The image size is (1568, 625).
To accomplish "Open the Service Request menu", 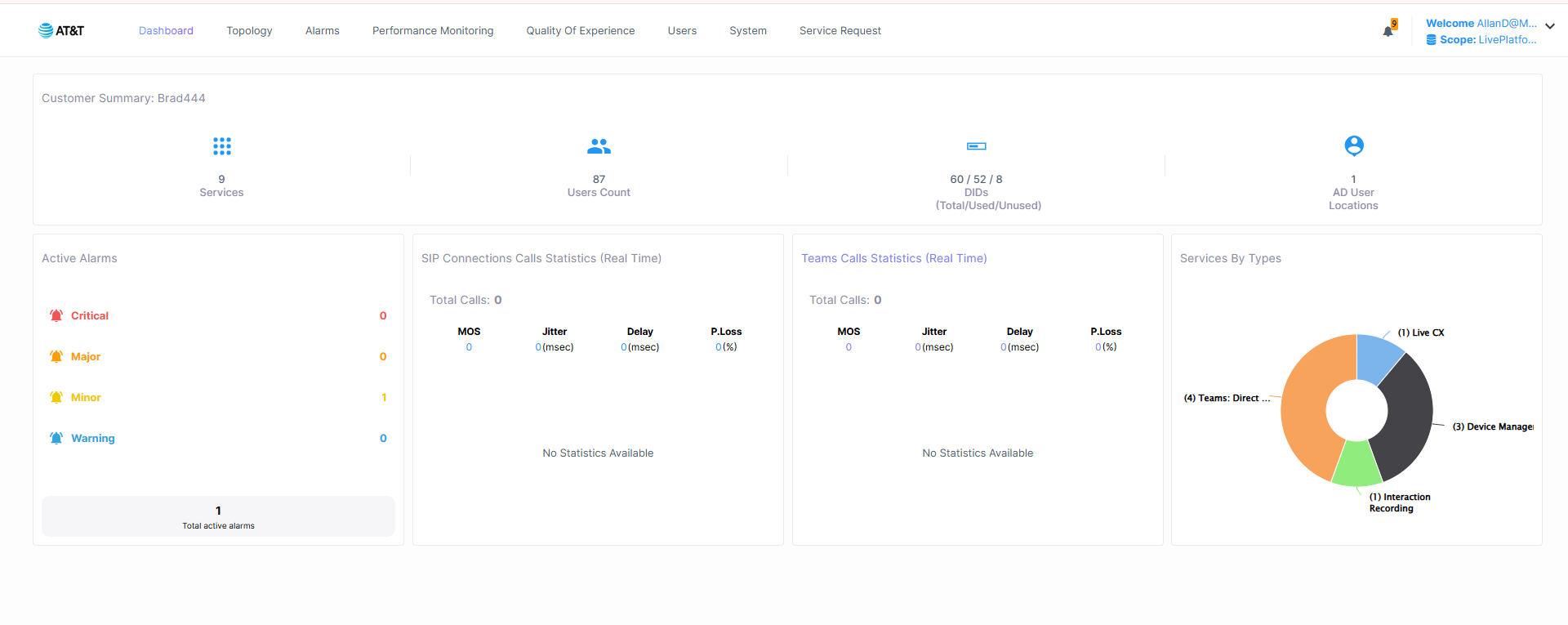I will [840, 31].
